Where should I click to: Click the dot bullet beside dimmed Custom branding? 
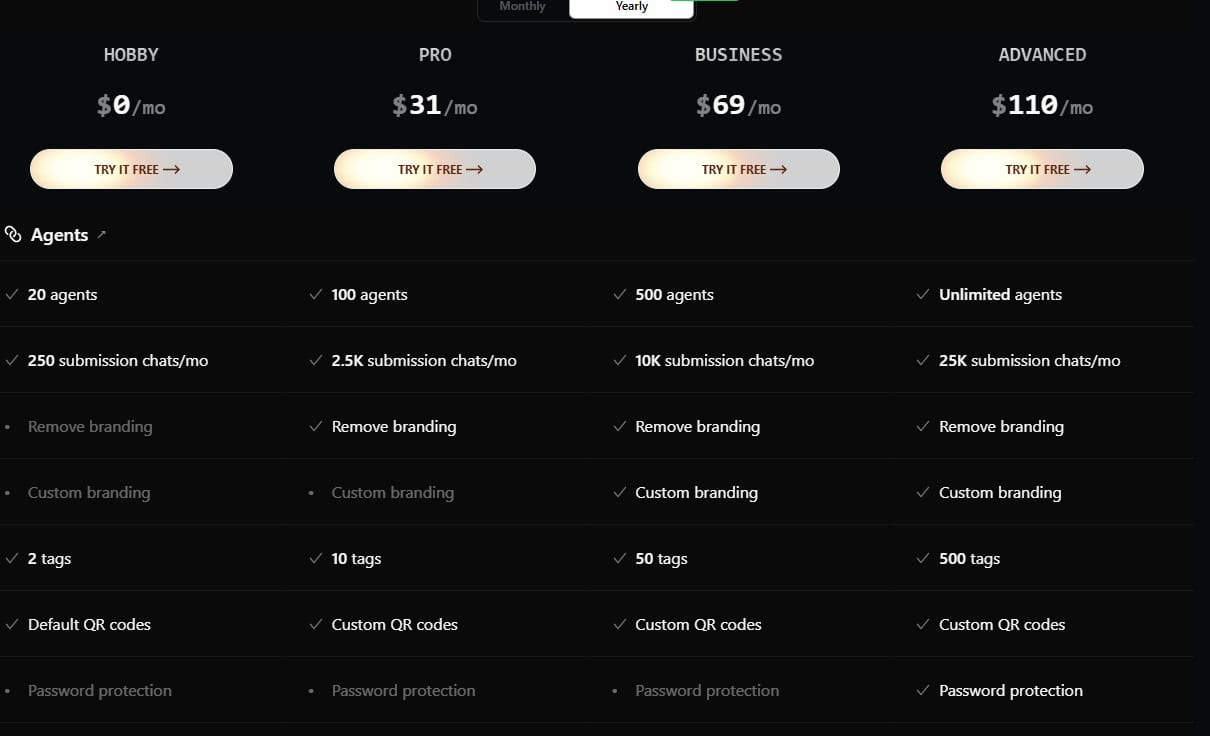click(8, 492)
